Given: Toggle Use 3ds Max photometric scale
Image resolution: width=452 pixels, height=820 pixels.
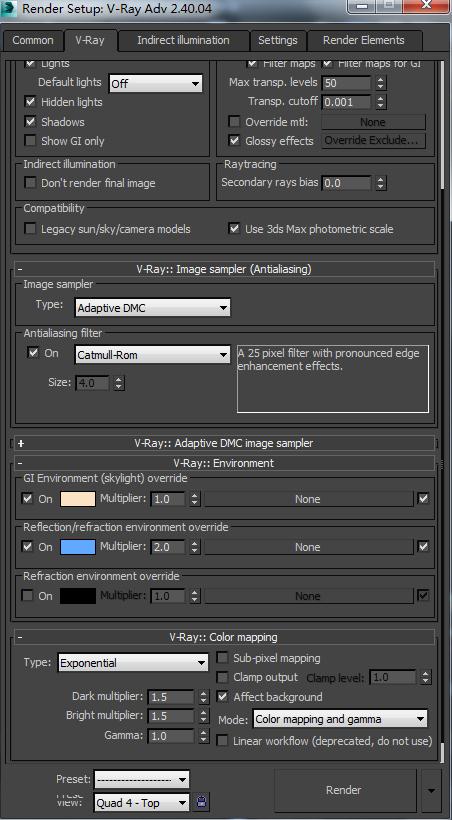Looking at the screenshot, I should tap(234, 229).
